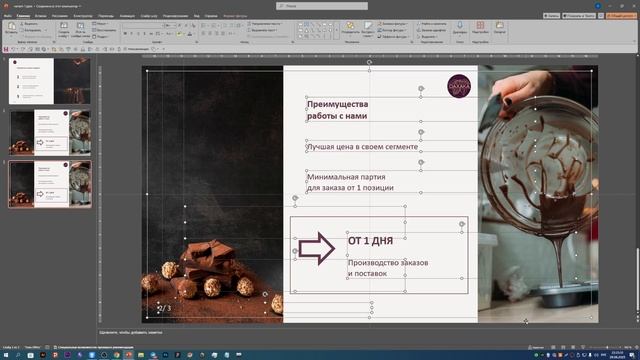The height and width of the screenshot is (360, 640).
Task: Open the Надстройки add-ins icon
Action: click(x=480, y=26)
